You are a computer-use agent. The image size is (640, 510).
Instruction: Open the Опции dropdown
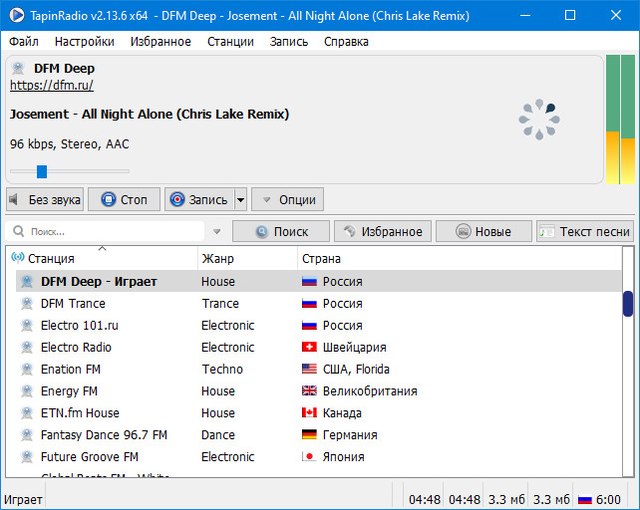[288, 199]
